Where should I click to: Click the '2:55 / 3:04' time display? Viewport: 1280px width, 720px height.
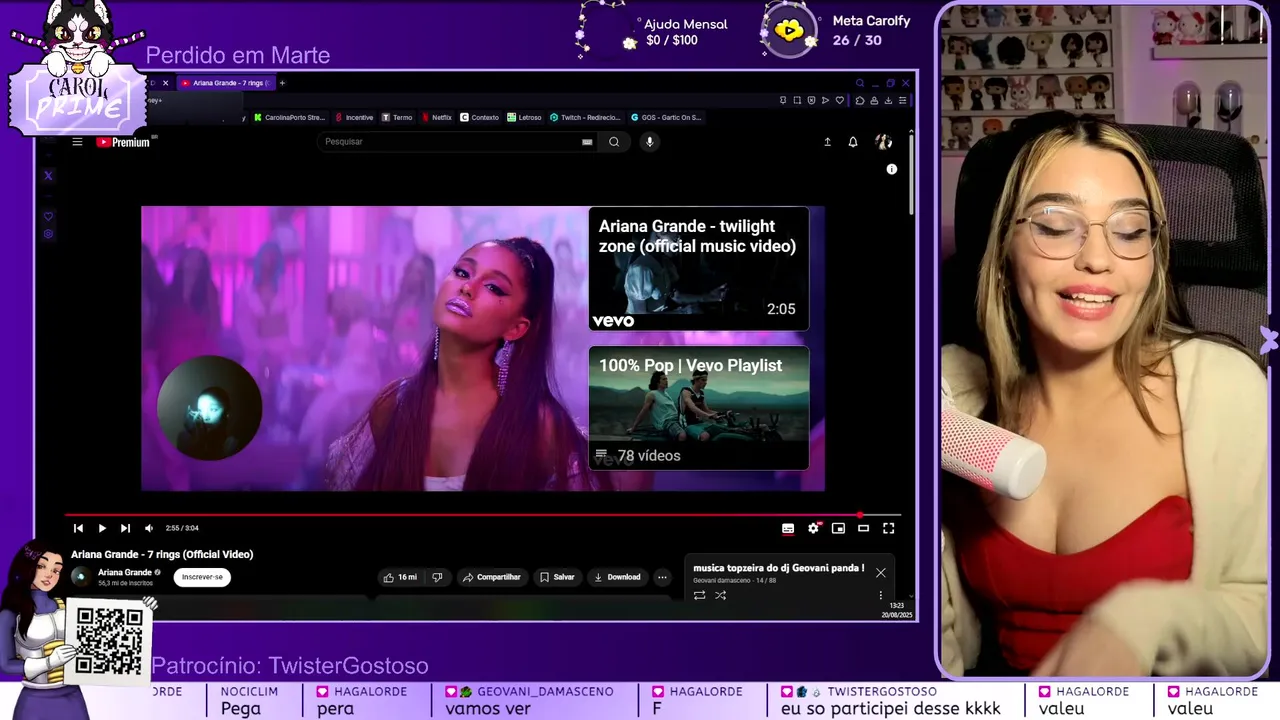182,528
